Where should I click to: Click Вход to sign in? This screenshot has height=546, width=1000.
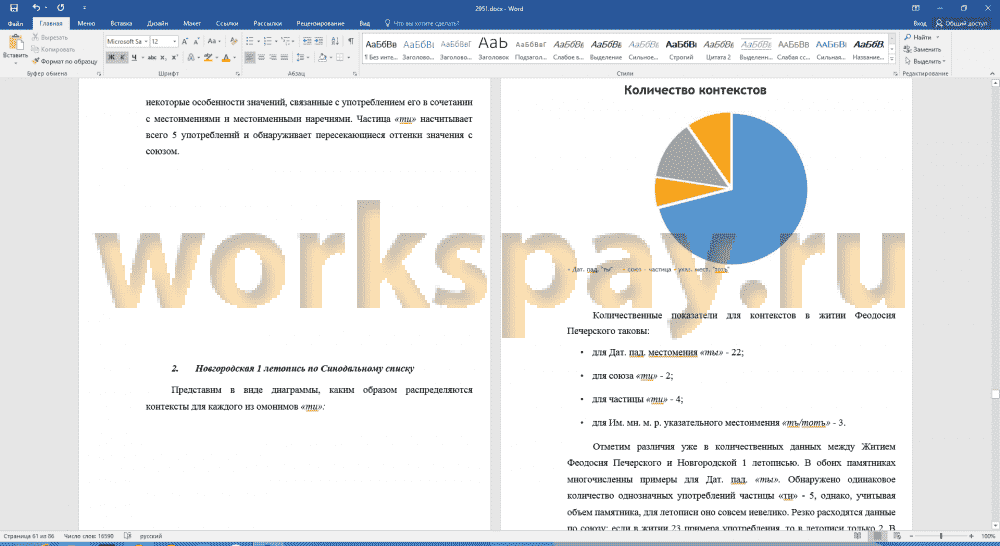(919, 24)
